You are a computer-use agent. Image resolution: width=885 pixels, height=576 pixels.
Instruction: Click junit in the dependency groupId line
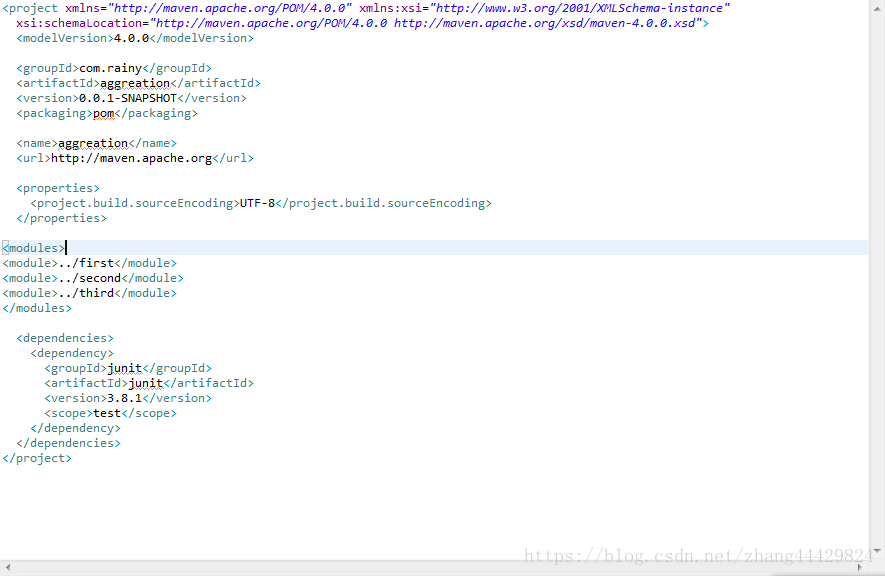(125, 368)
